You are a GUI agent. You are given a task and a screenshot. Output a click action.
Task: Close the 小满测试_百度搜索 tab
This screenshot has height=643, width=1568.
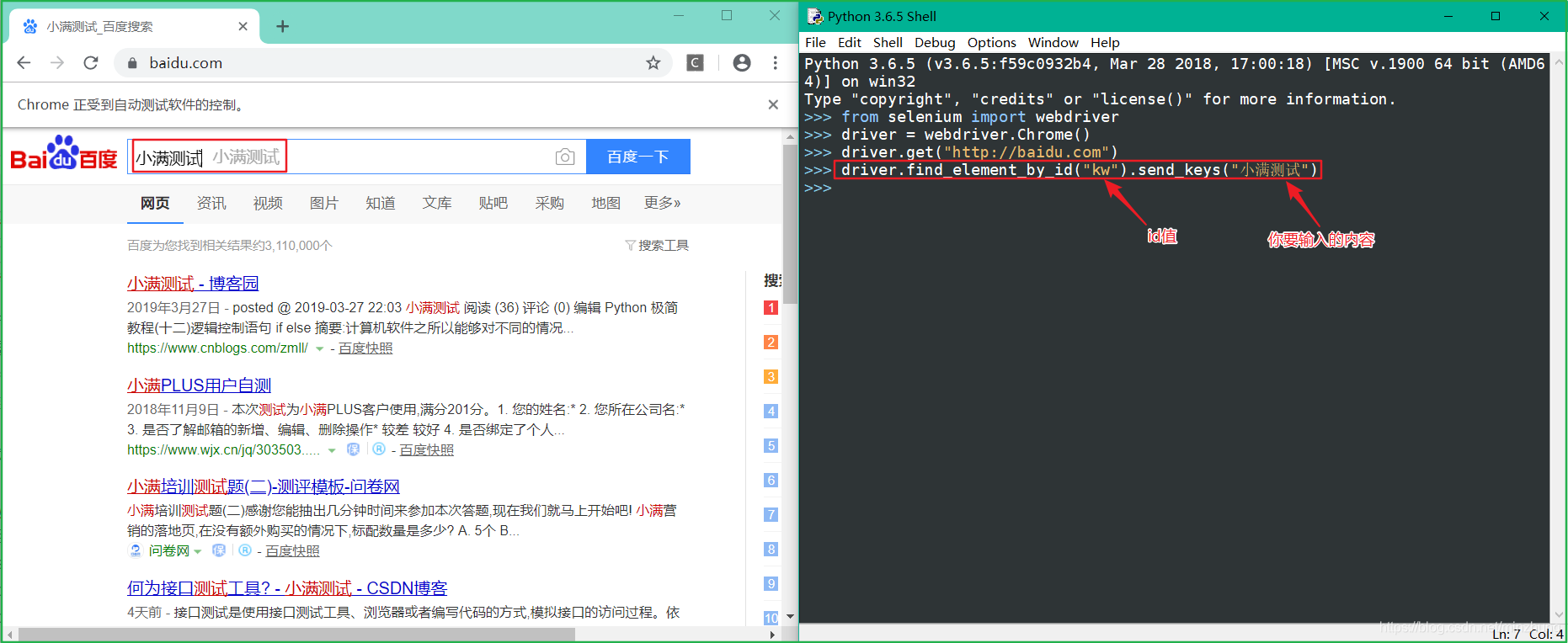coord(243,26)
